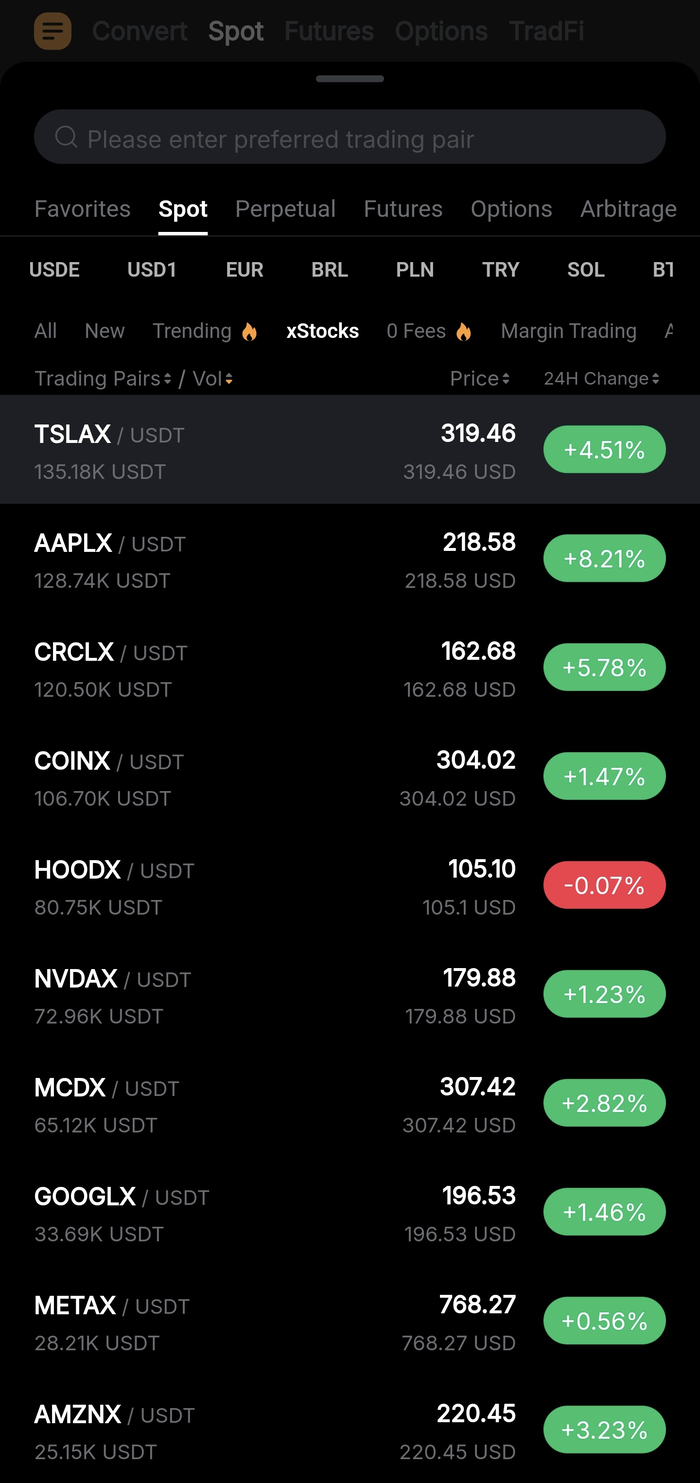Go to Futures in top navigation

pyautogui.click(x=329, y=31)
